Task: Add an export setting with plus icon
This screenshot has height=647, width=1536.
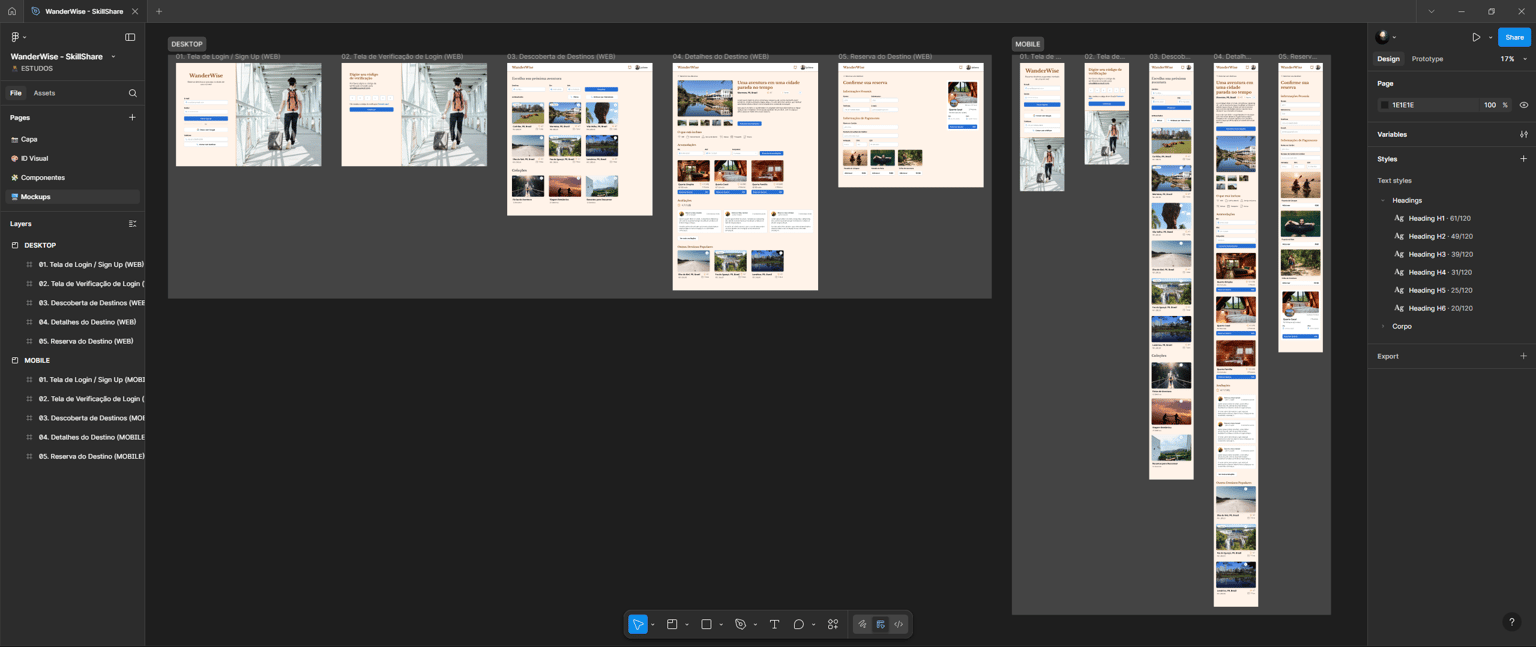Action: 1523,356
